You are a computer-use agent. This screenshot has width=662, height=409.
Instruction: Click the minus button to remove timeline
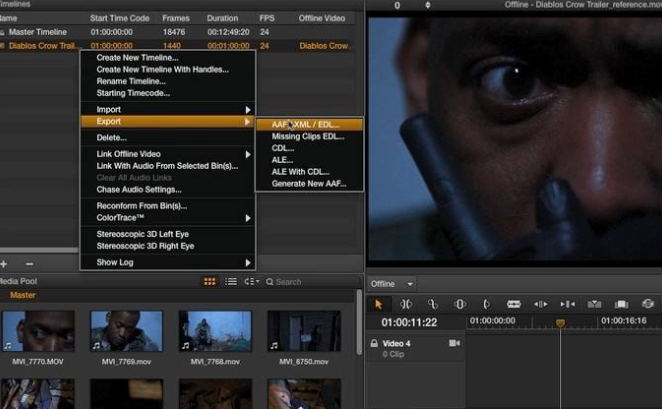(29, 263)
